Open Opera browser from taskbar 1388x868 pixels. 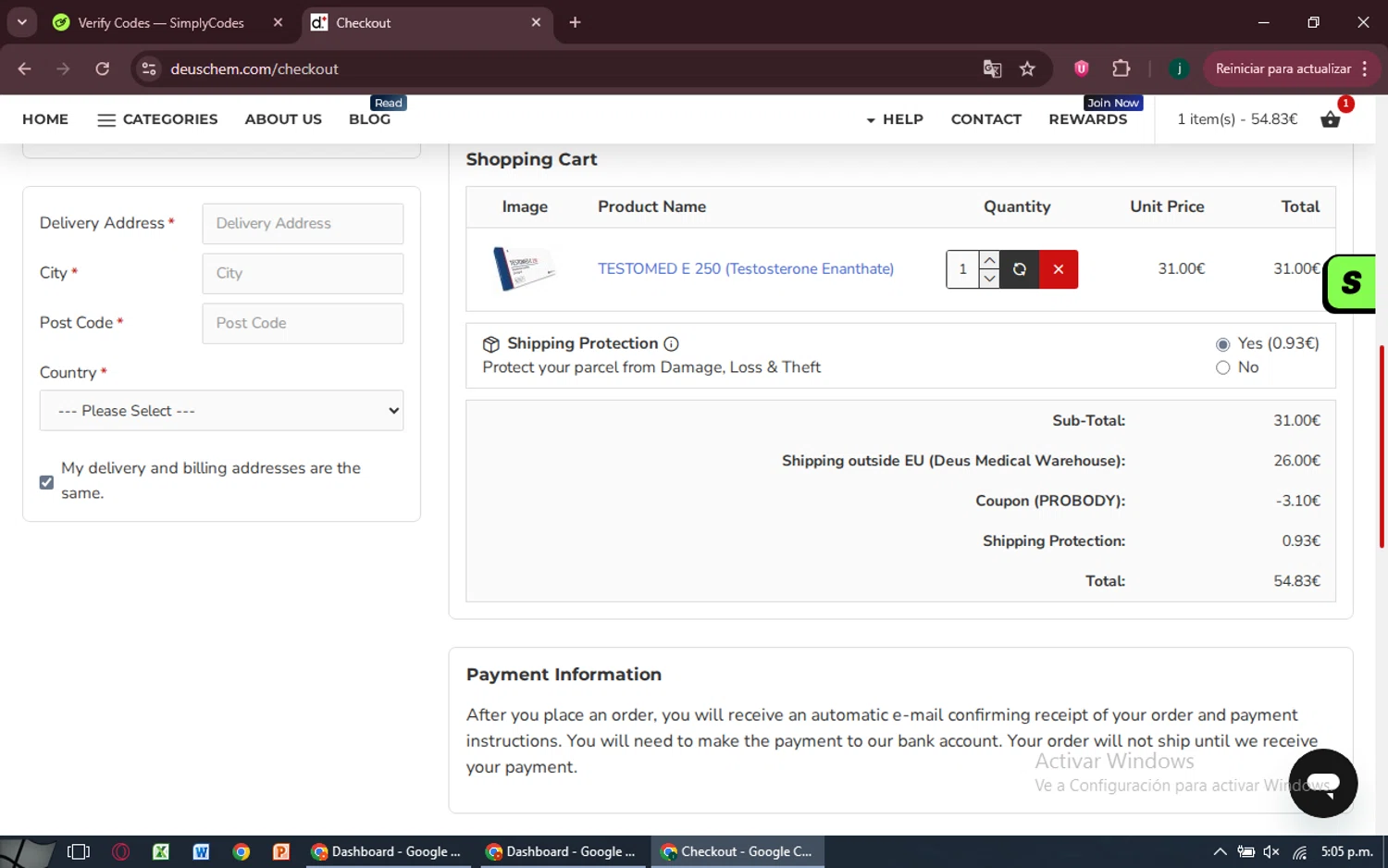pos(120,851)
